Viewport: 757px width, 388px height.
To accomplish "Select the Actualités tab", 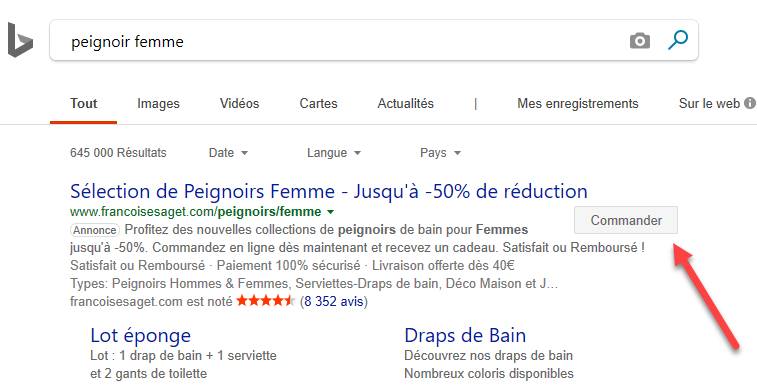I will (406, 103).
